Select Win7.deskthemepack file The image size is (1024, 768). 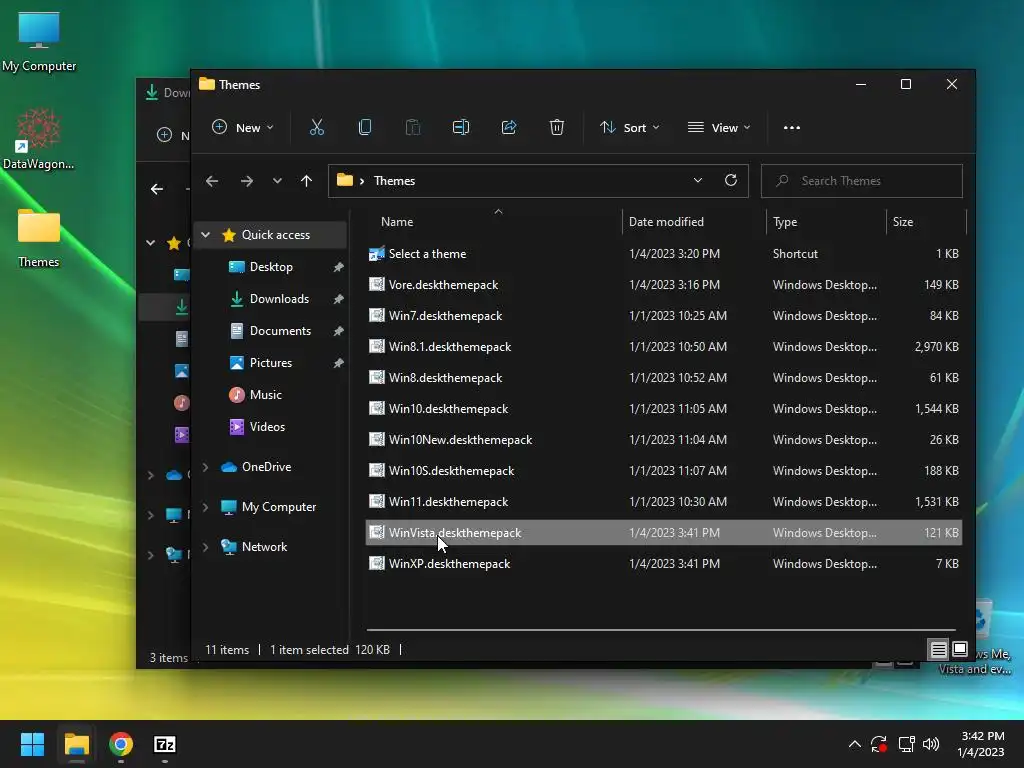(x=664, y=315)
